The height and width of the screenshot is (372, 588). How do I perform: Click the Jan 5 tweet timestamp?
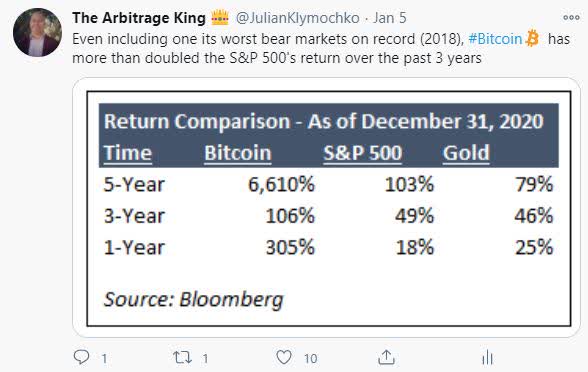tap(390, 18)
